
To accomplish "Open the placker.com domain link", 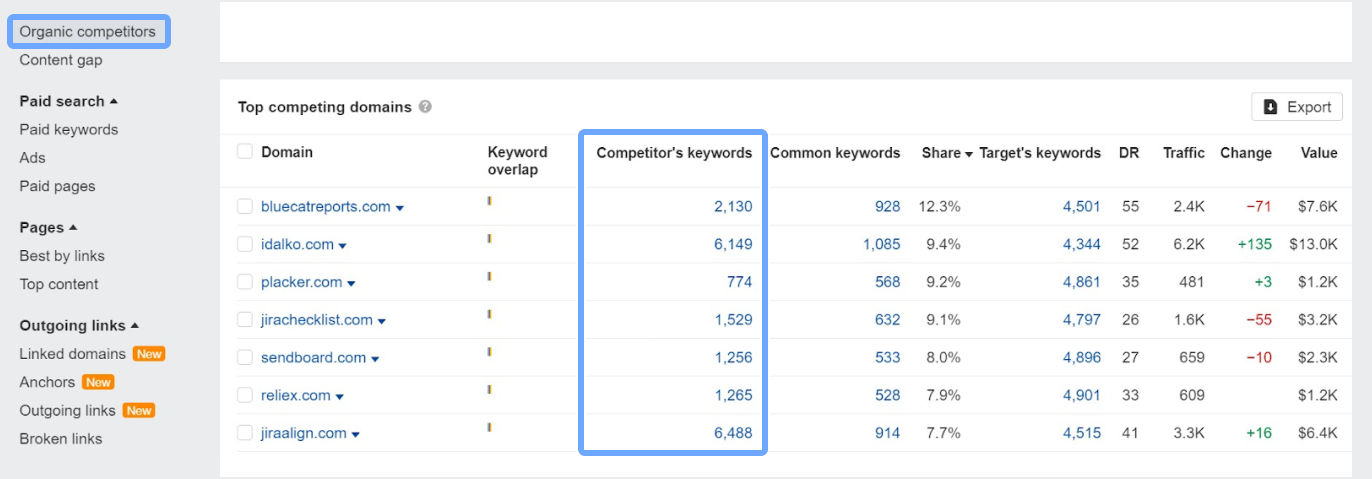I will pos(301,282).
